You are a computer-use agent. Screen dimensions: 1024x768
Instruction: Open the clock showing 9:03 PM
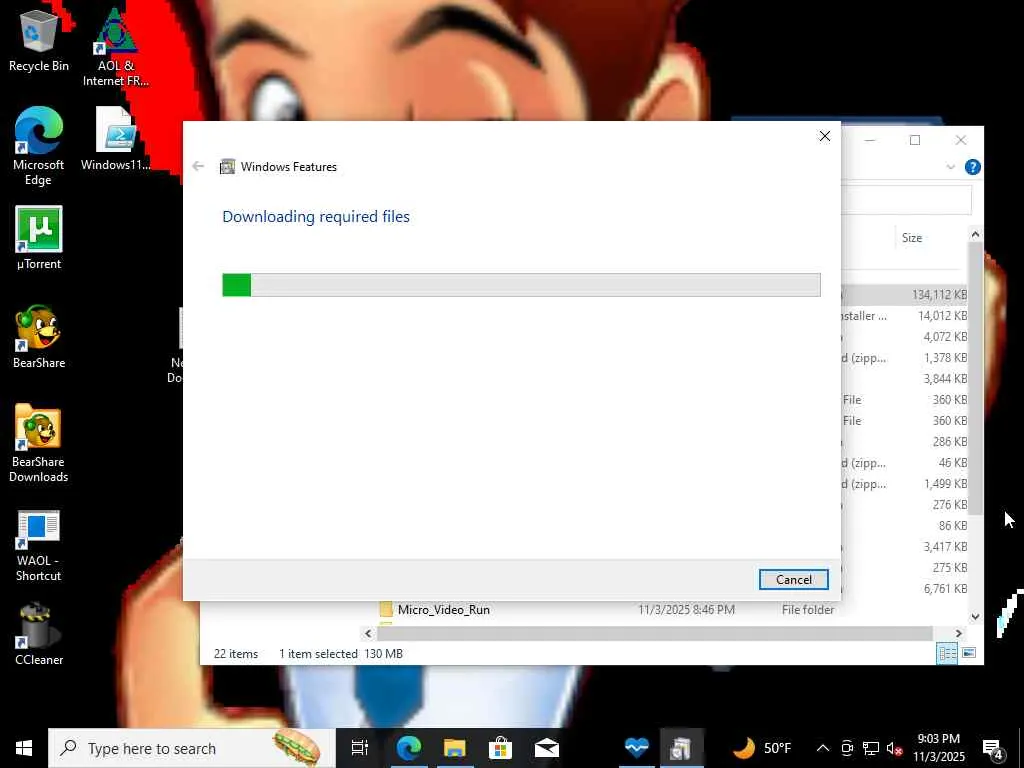tap(938, 748)
